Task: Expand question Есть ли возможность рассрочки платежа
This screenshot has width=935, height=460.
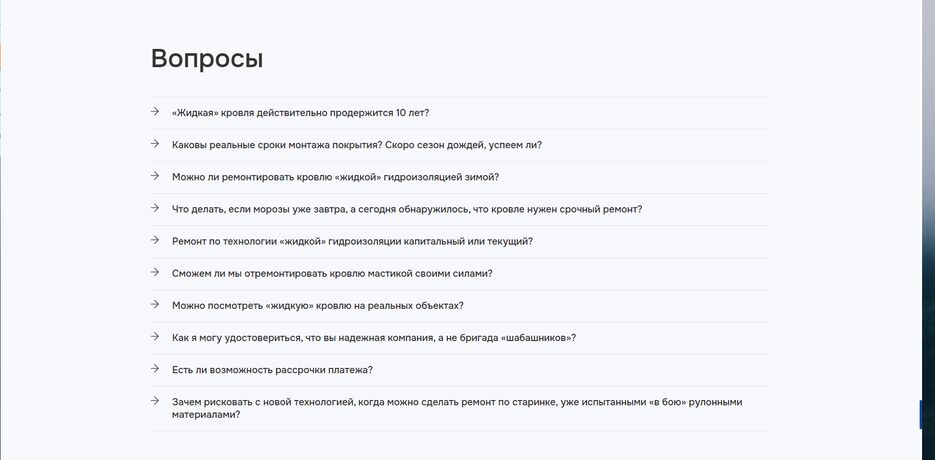Action: [x=272, y=371]
